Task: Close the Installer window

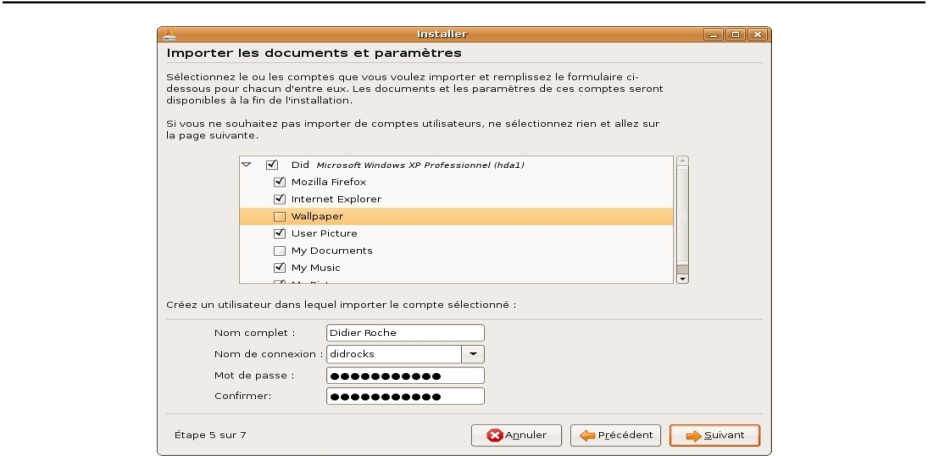Action: [757, 34]
